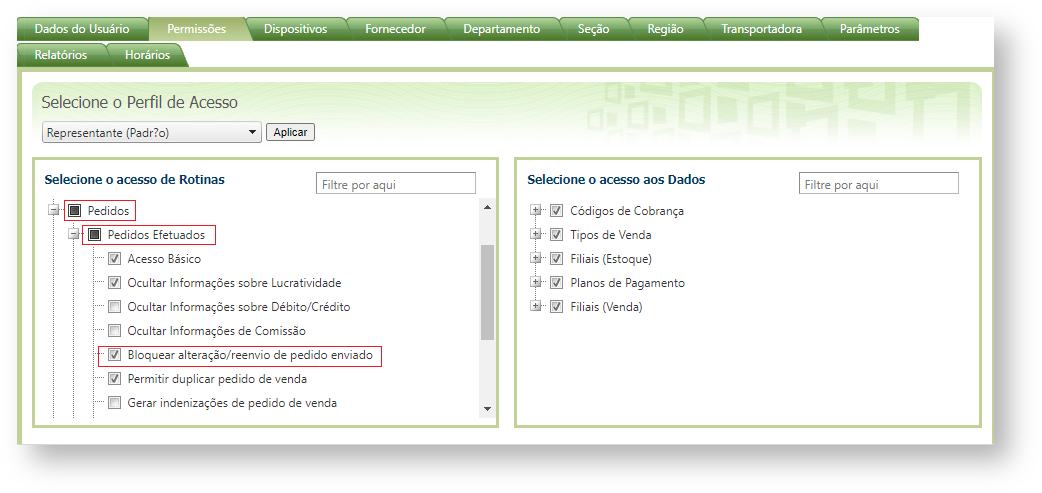Uncheck Bloquear alteração/reenvio de pedido enviado
Image resolution: width=1042 pixels, height=493 pixels.
114,355
